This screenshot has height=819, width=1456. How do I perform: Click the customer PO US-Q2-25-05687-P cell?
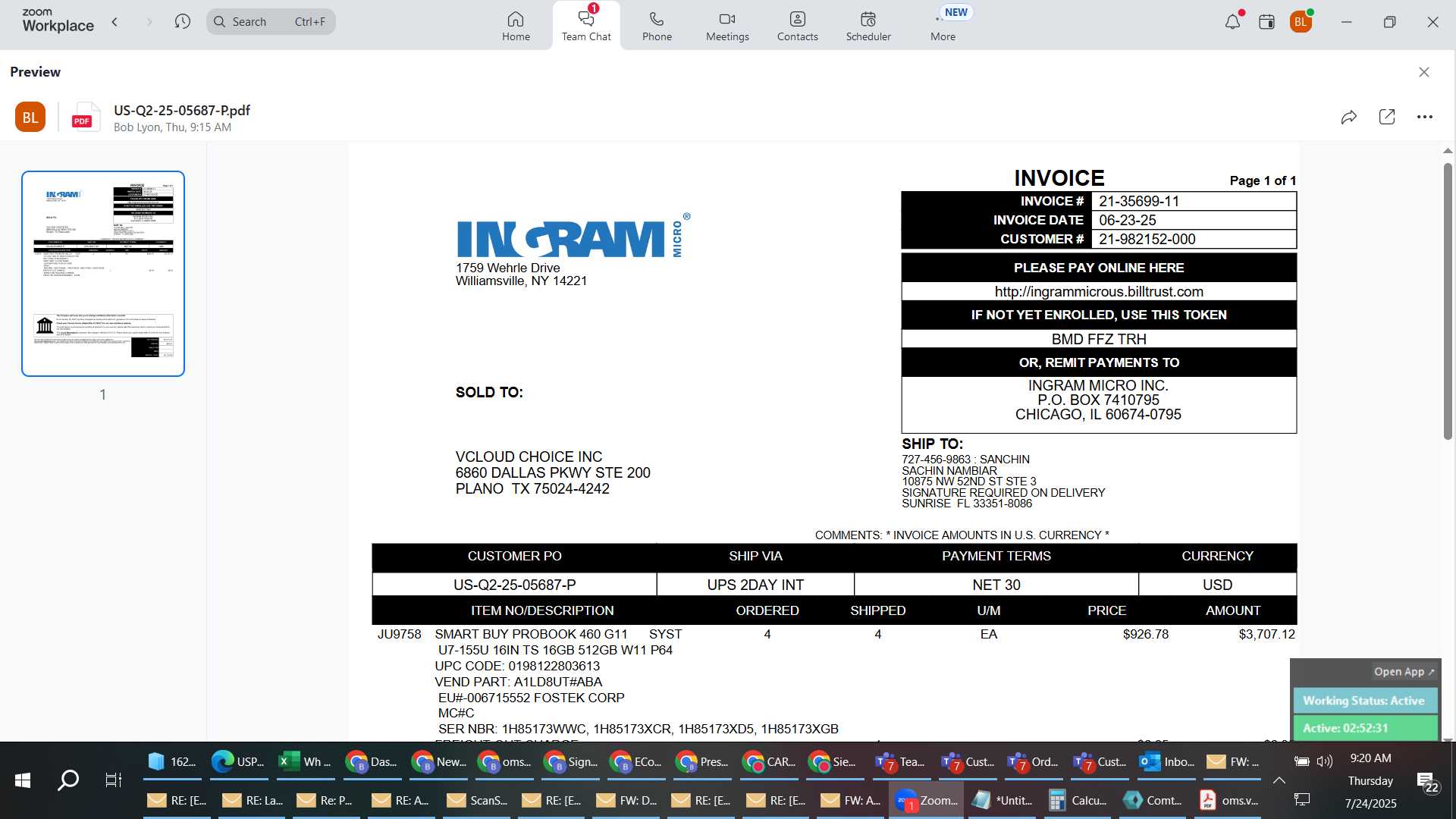click(x=514, y=585)
